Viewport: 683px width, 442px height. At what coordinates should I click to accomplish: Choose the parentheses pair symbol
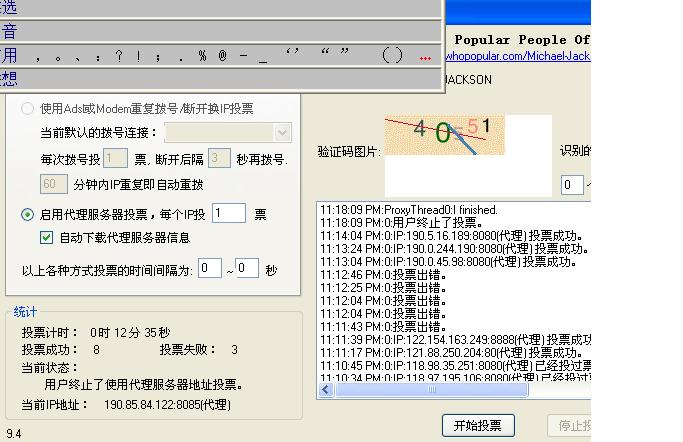[x=392, y=56]
